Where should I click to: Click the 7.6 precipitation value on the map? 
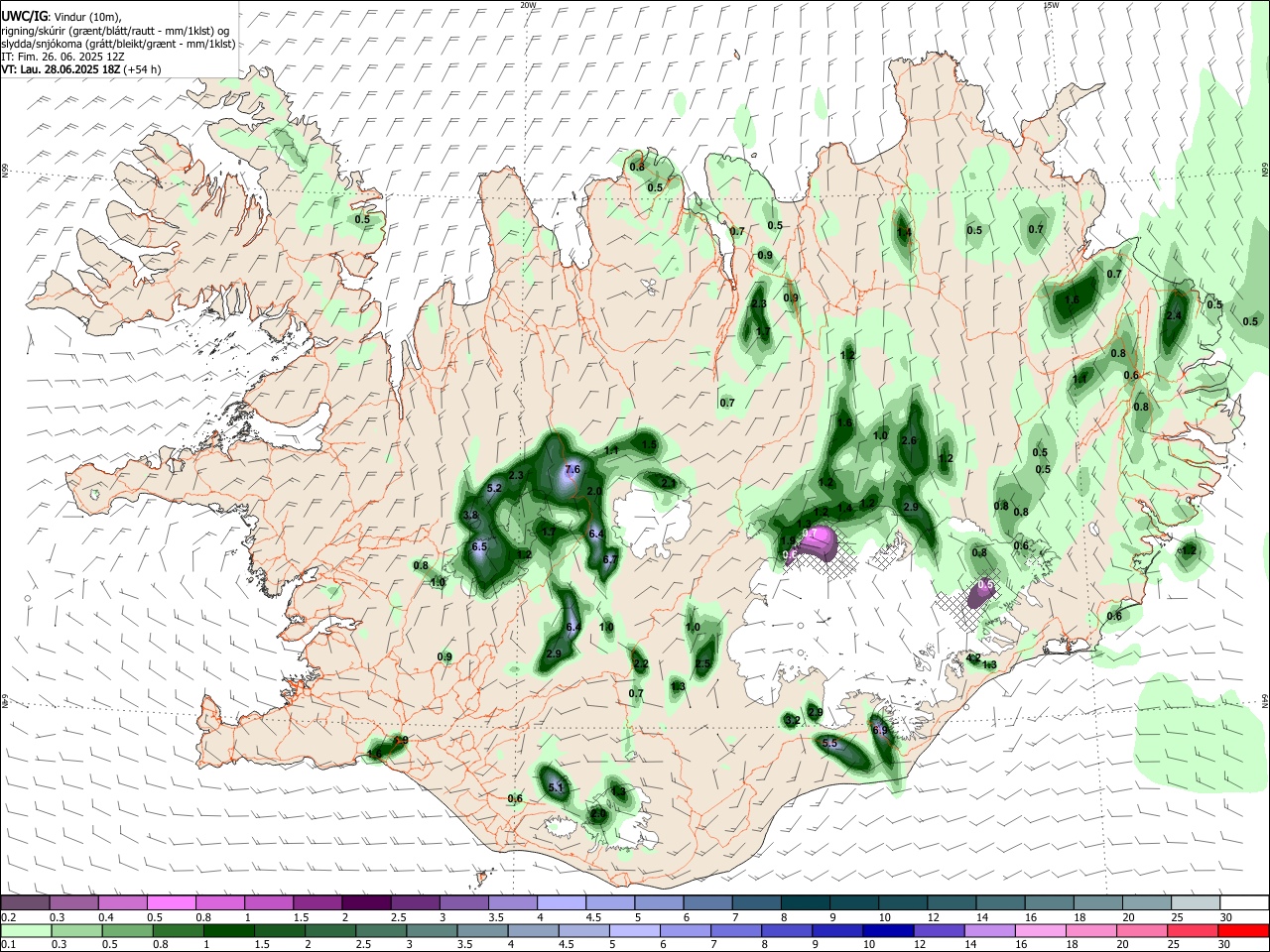572,469
